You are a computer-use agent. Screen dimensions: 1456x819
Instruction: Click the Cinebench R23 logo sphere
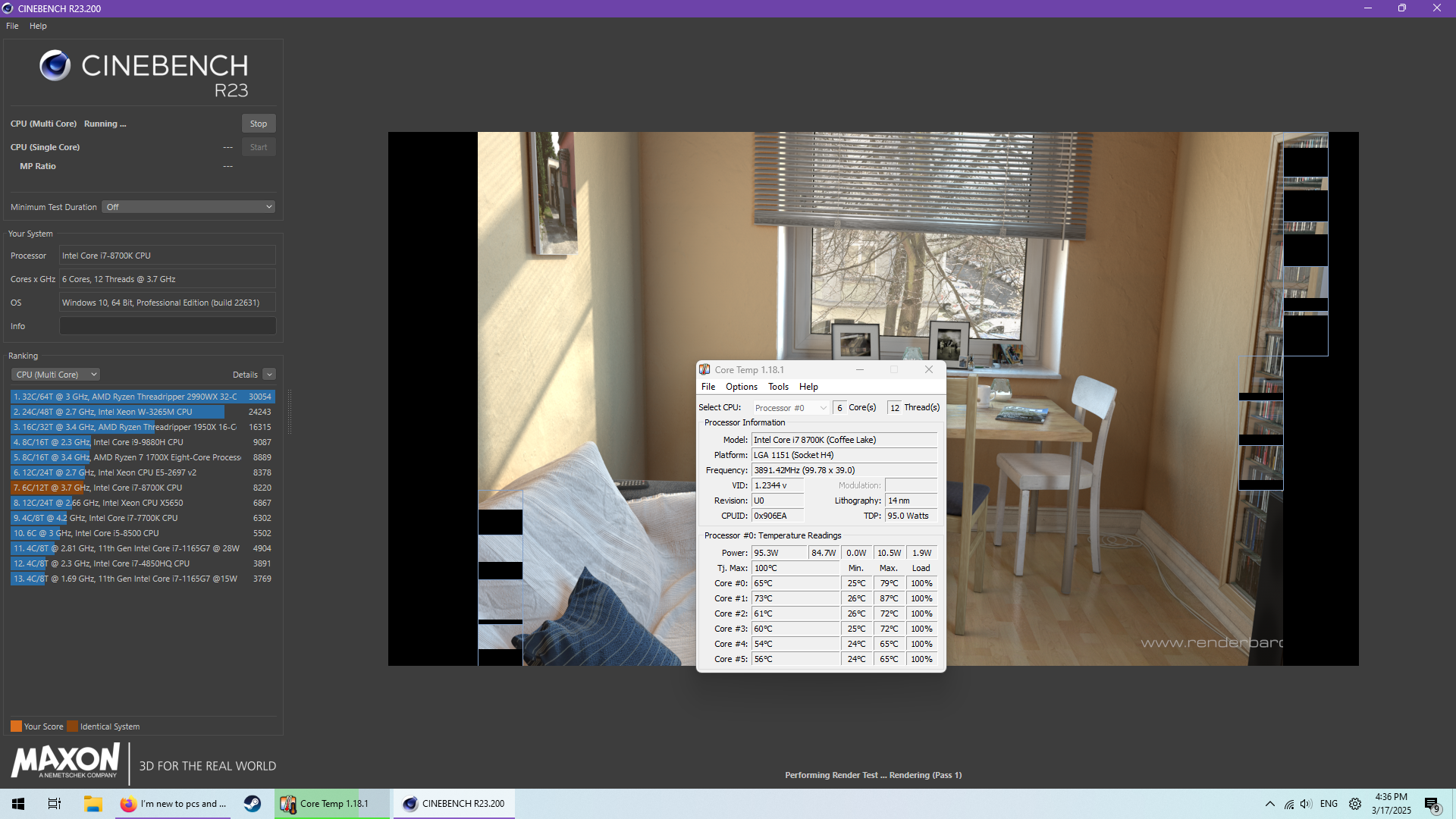click(55, 66)
